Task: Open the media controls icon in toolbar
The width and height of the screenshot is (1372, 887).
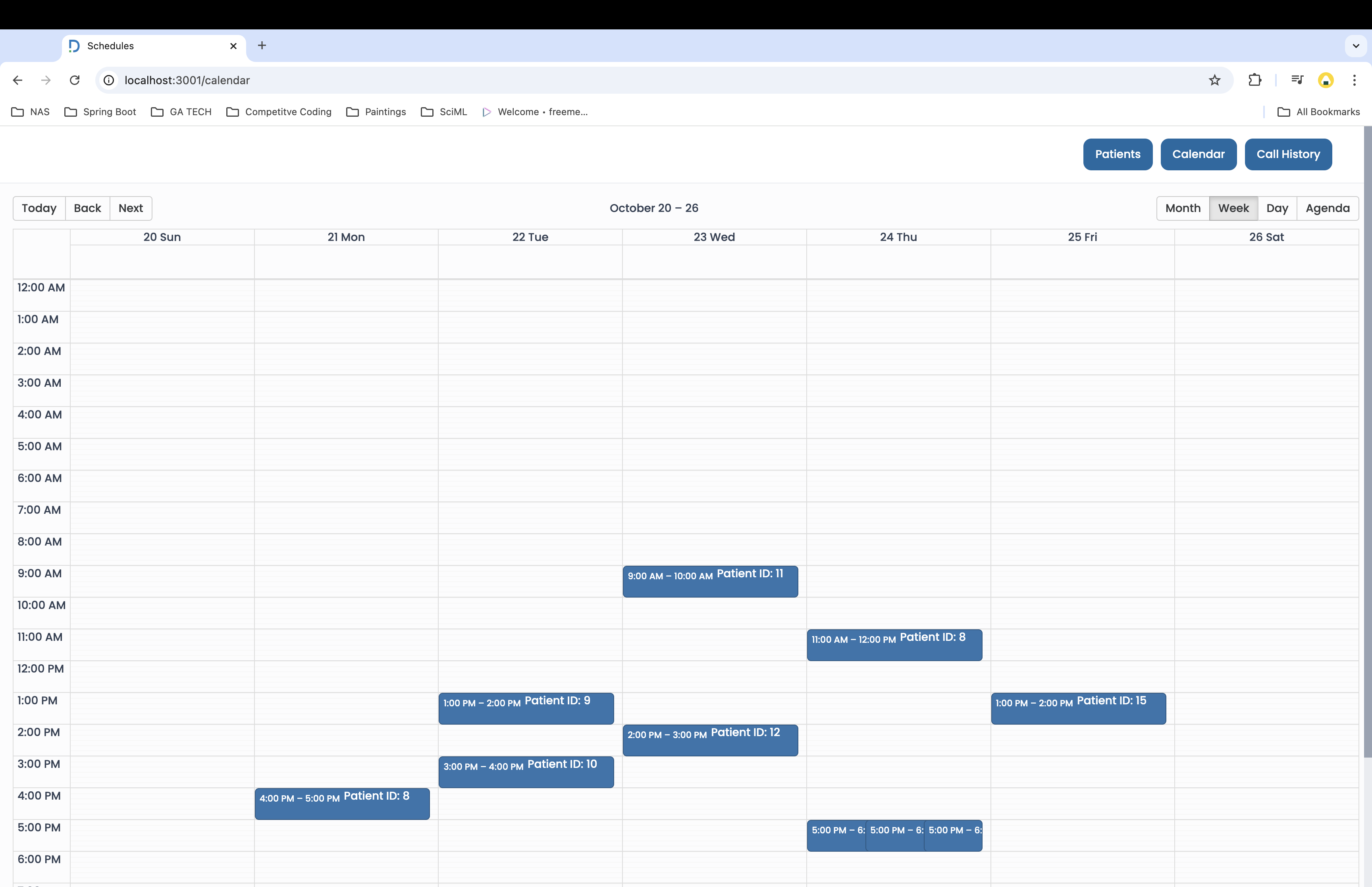Action: point(1297,80)
